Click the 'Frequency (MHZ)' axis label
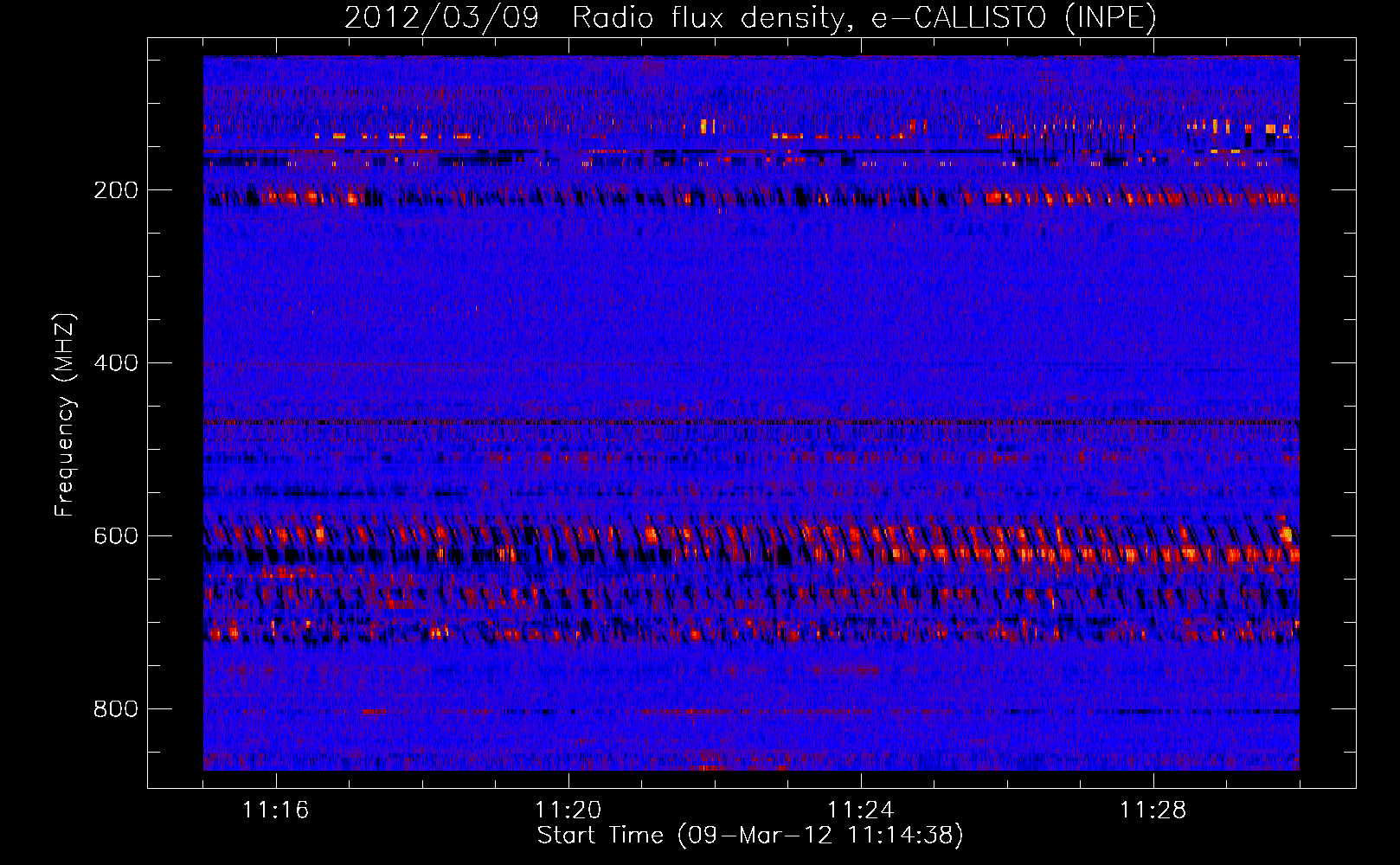The width and height of the screenshot is (1400, 865). tap(65, 415)
